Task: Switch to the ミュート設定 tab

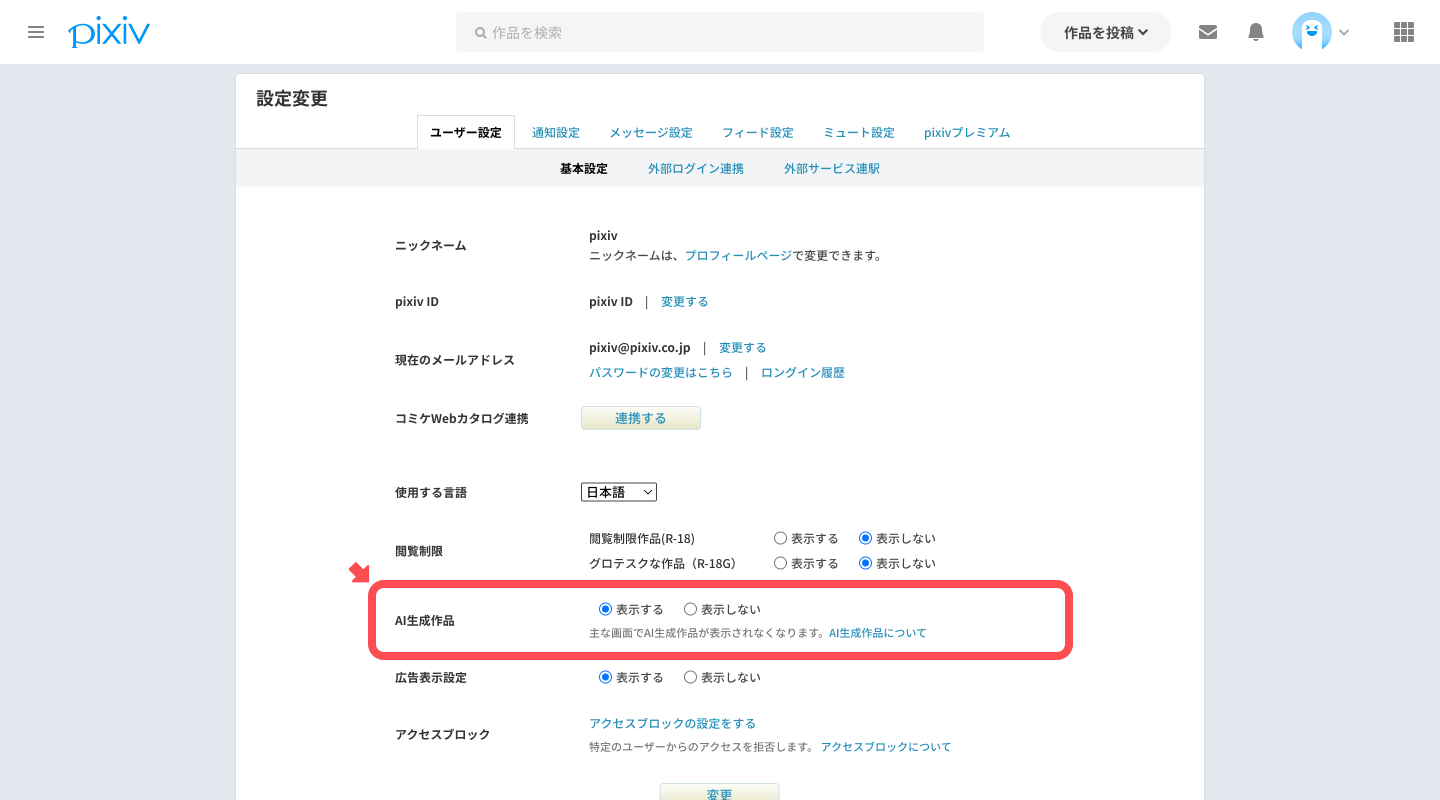Action: (858, 132)
